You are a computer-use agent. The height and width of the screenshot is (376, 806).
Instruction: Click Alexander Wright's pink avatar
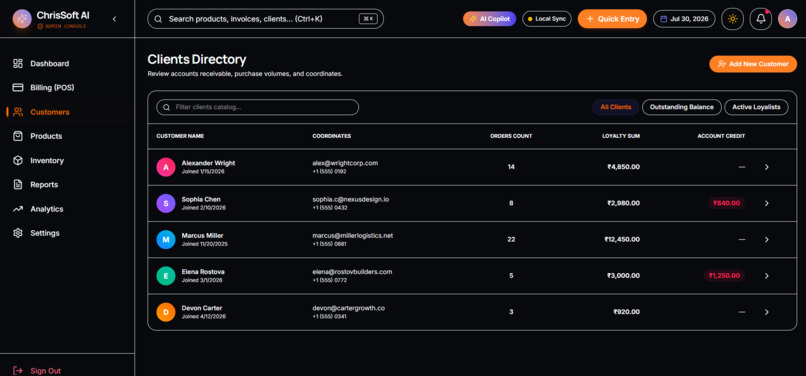point(166,167)
